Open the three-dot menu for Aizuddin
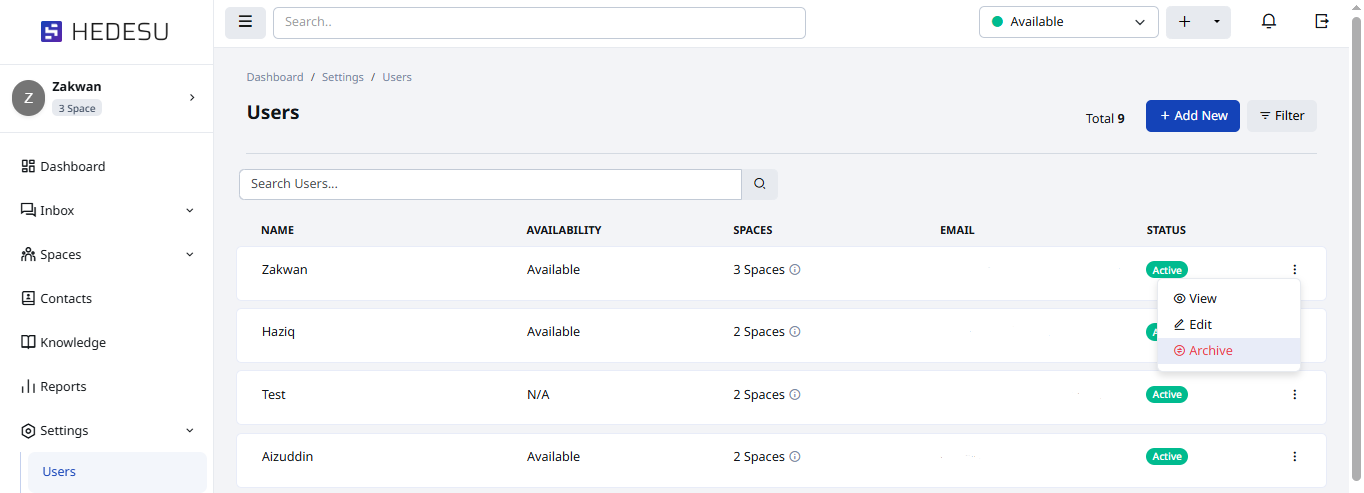 pos(1294,457)
